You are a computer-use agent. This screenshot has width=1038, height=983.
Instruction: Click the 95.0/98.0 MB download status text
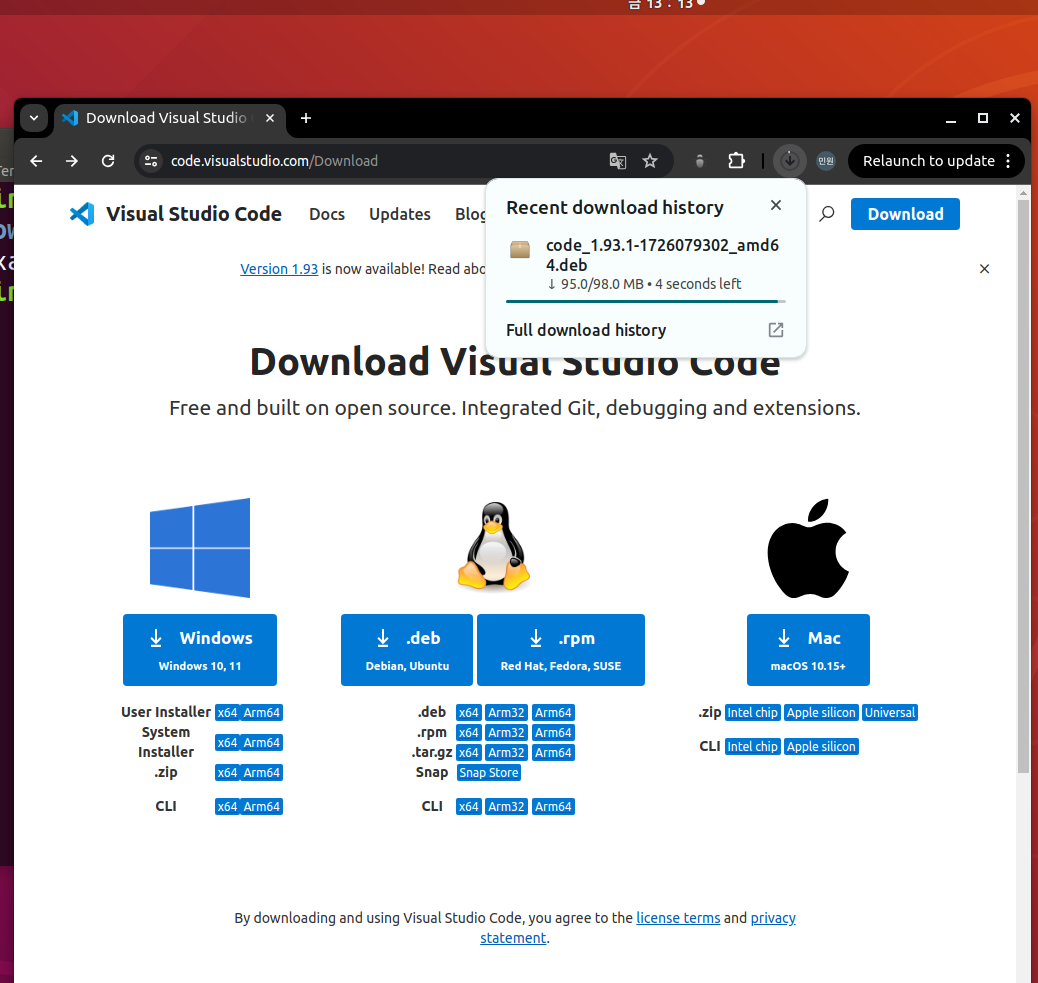coord(644,284)
